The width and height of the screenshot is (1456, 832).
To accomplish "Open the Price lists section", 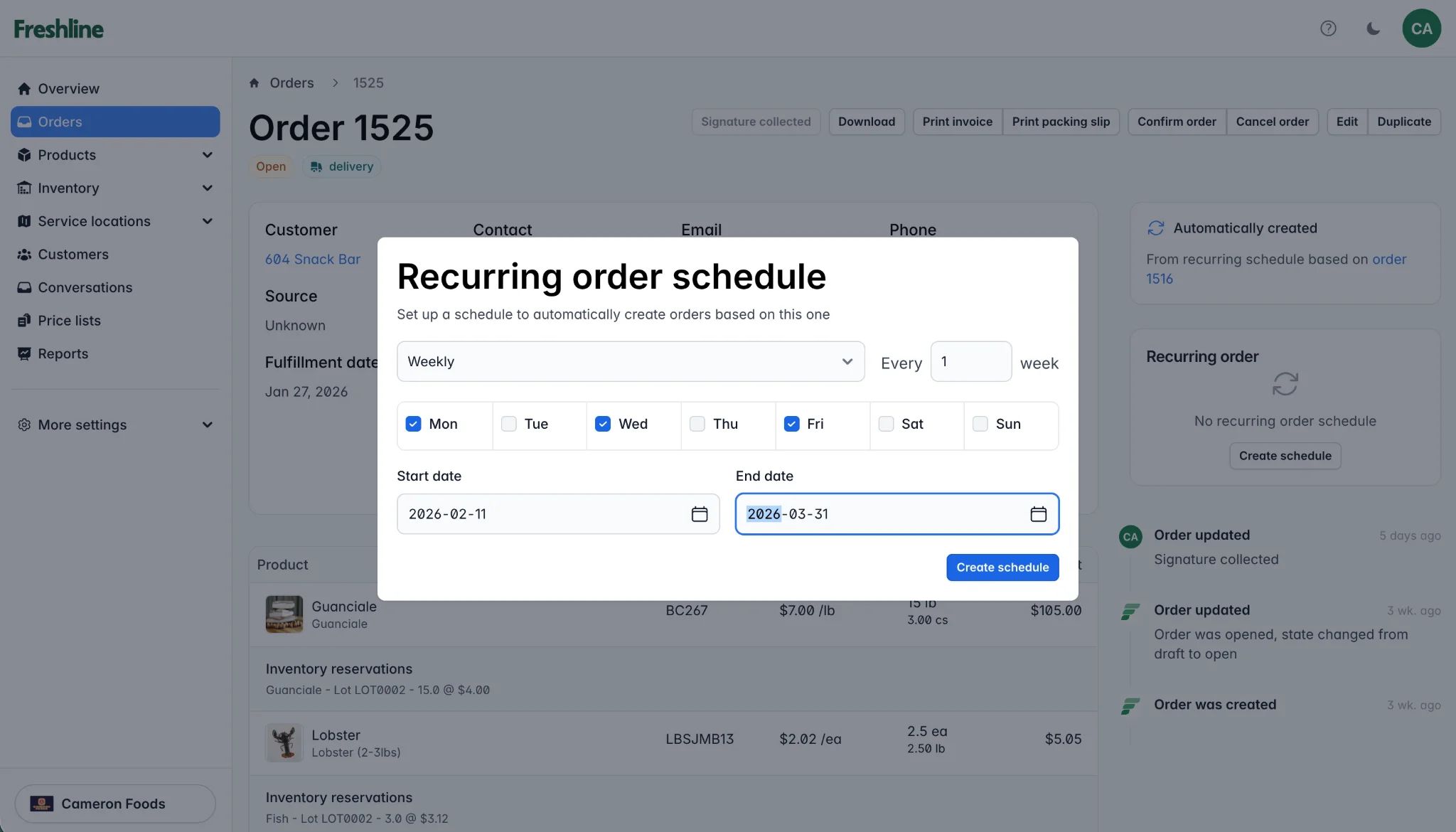I will click(x=69, y=320).
